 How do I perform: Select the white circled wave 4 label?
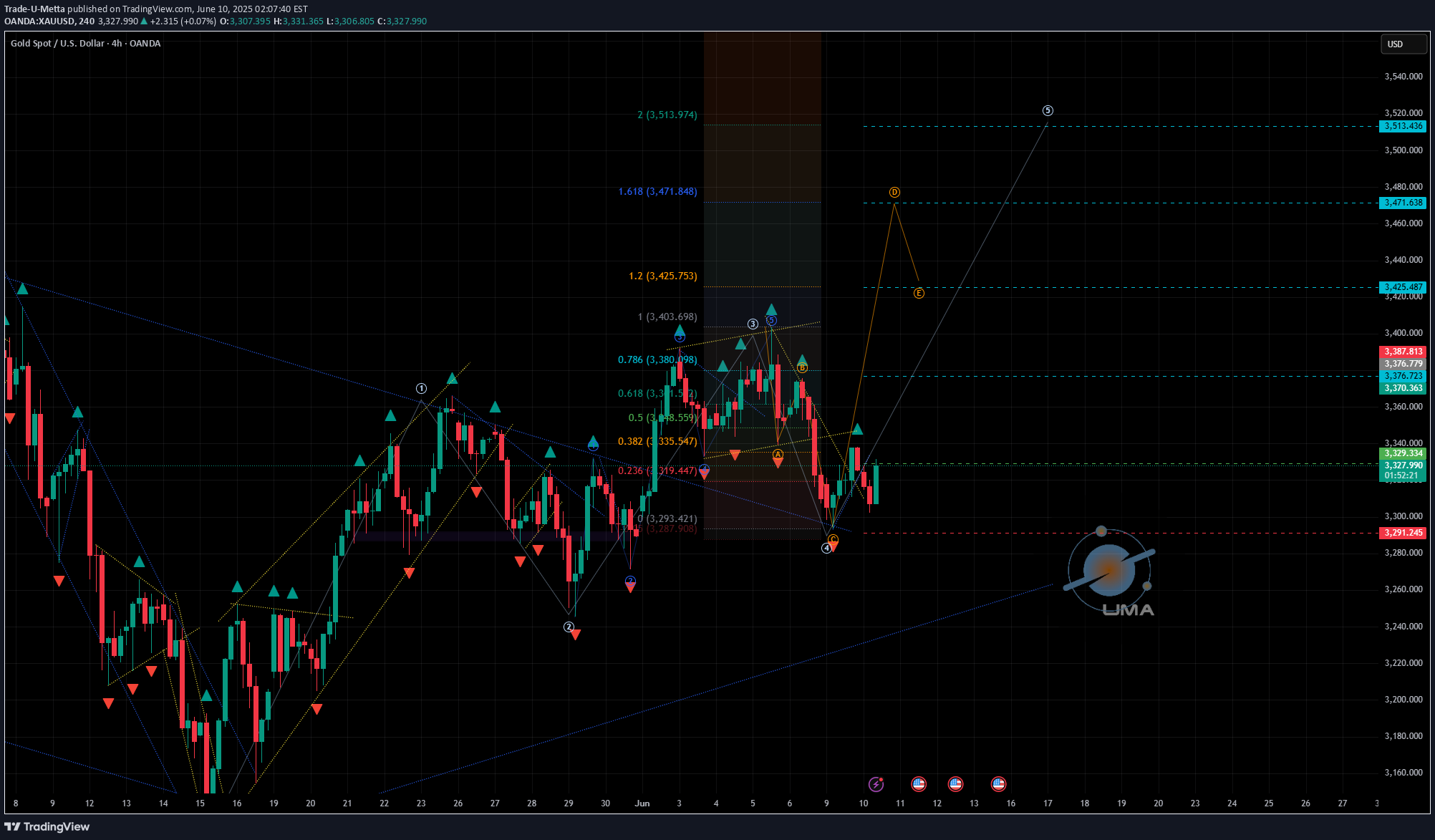[x=826, y=548]
